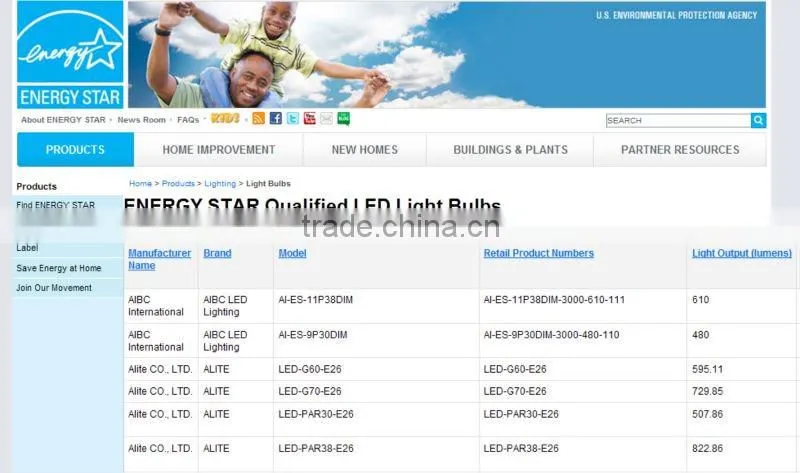Open the Twitter icon
This screenshot has width=800, height=473.
293,119
